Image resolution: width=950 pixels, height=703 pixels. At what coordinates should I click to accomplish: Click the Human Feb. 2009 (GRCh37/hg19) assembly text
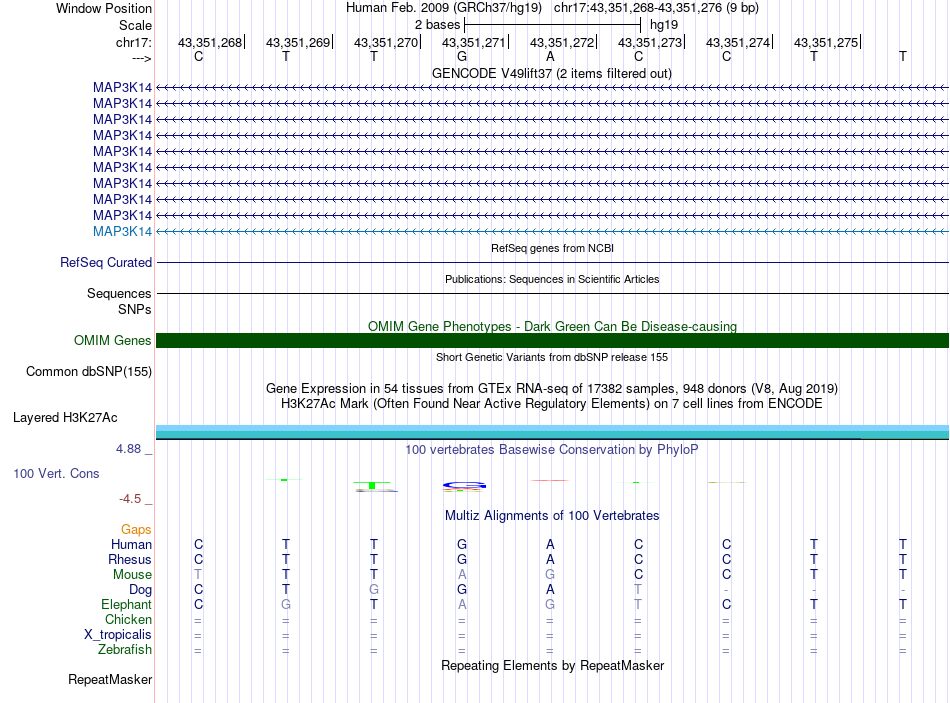tap(443, 8)
